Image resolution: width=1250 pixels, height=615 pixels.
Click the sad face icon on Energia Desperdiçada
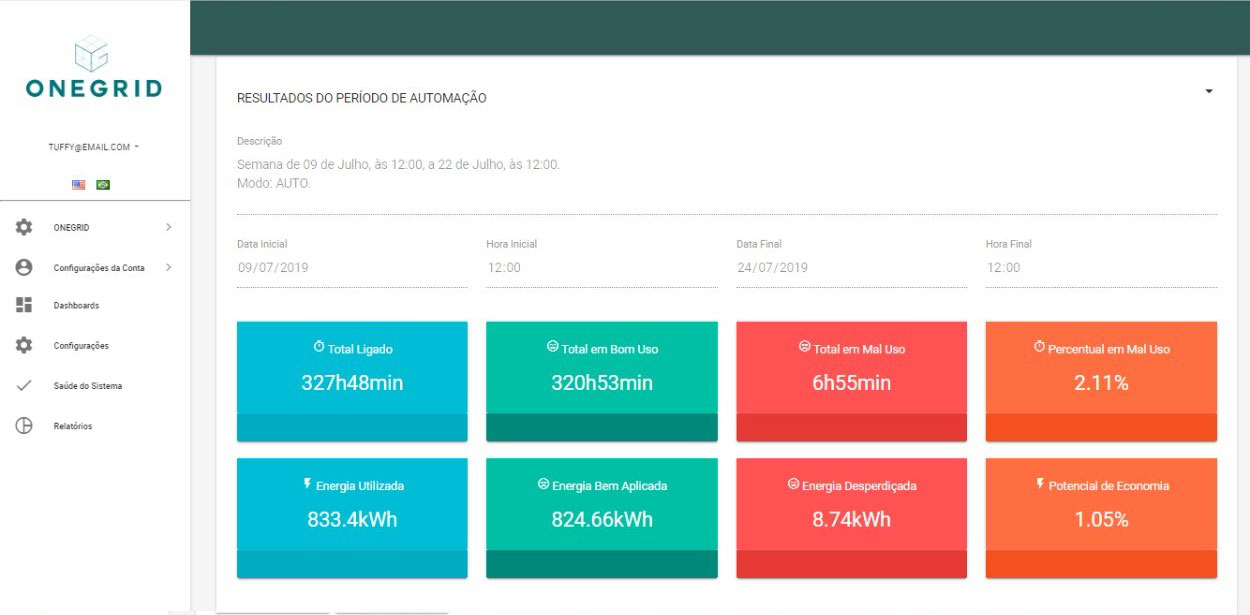[x=793, y=483]
